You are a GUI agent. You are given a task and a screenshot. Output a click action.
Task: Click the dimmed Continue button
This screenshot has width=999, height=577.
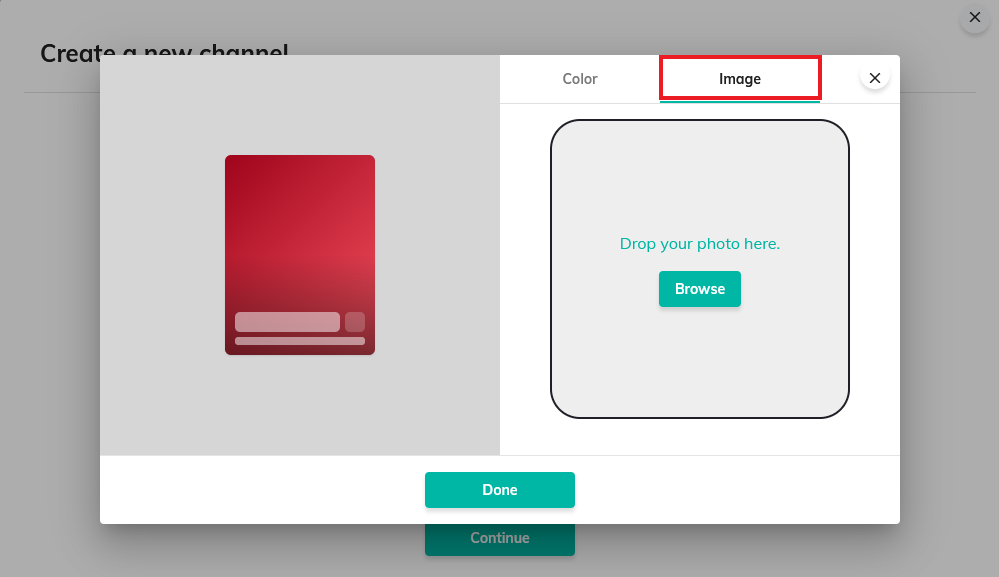(500, 539)
